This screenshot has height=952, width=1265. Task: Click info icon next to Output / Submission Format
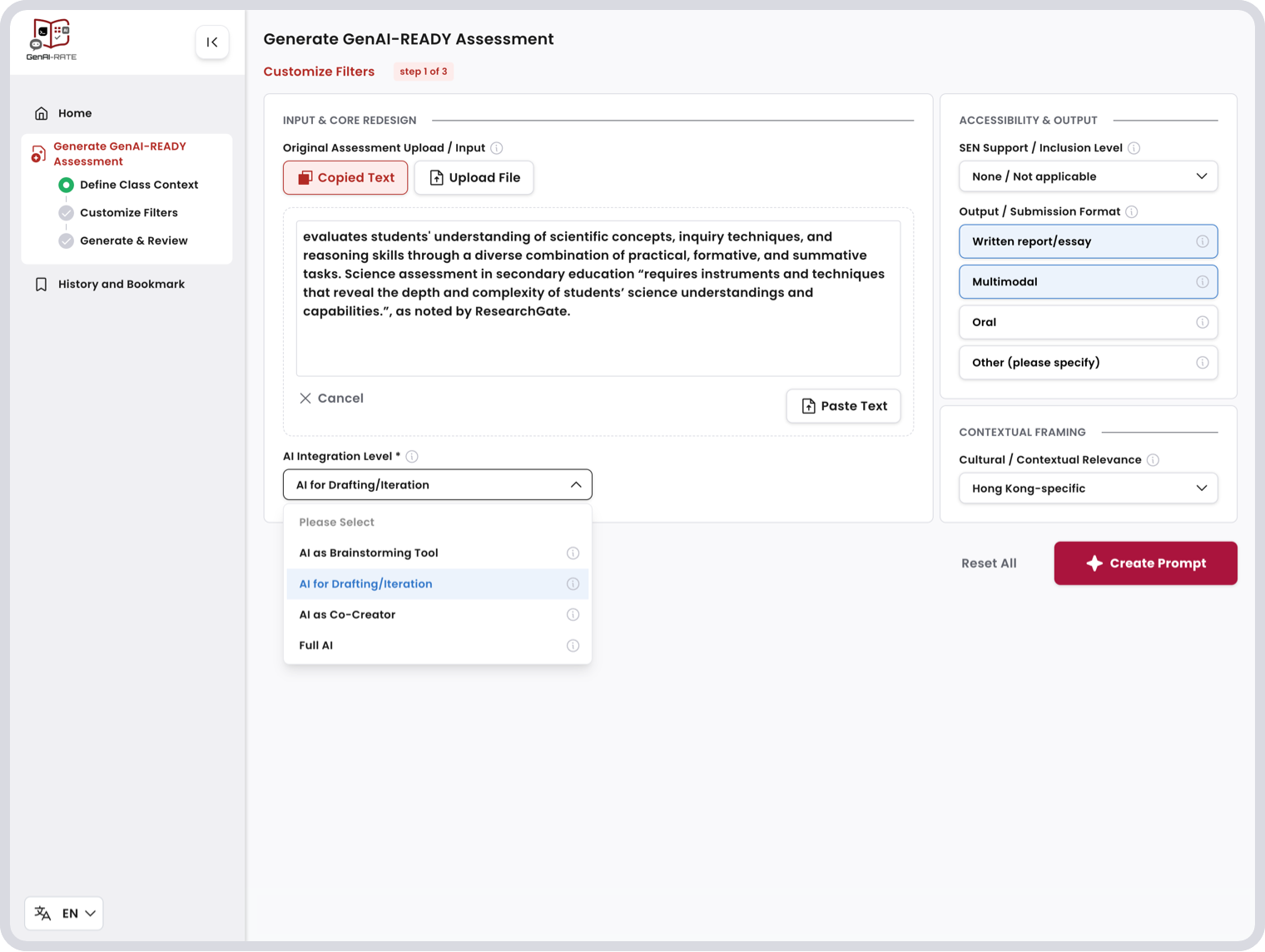1132,212
